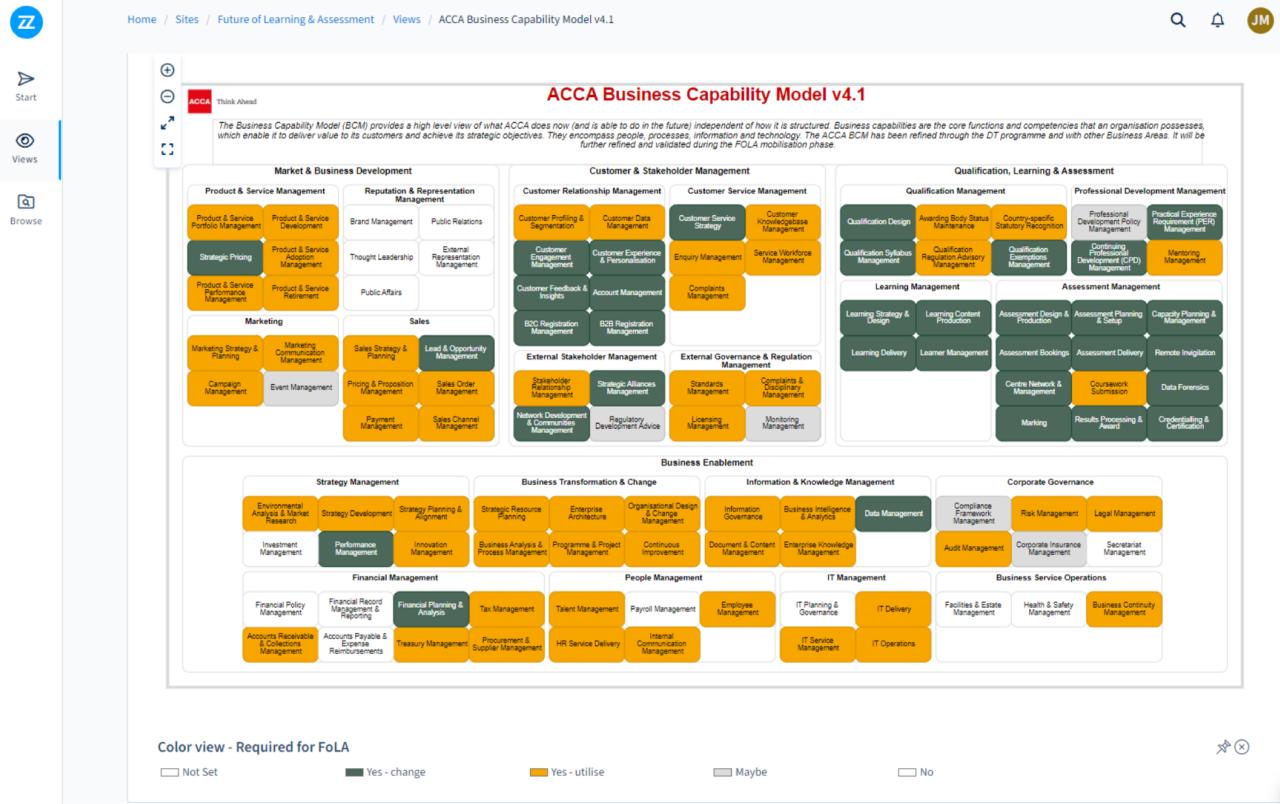Zoom in on the diagram
This screenshot has width=1280, height=804.
coord(167,70)
